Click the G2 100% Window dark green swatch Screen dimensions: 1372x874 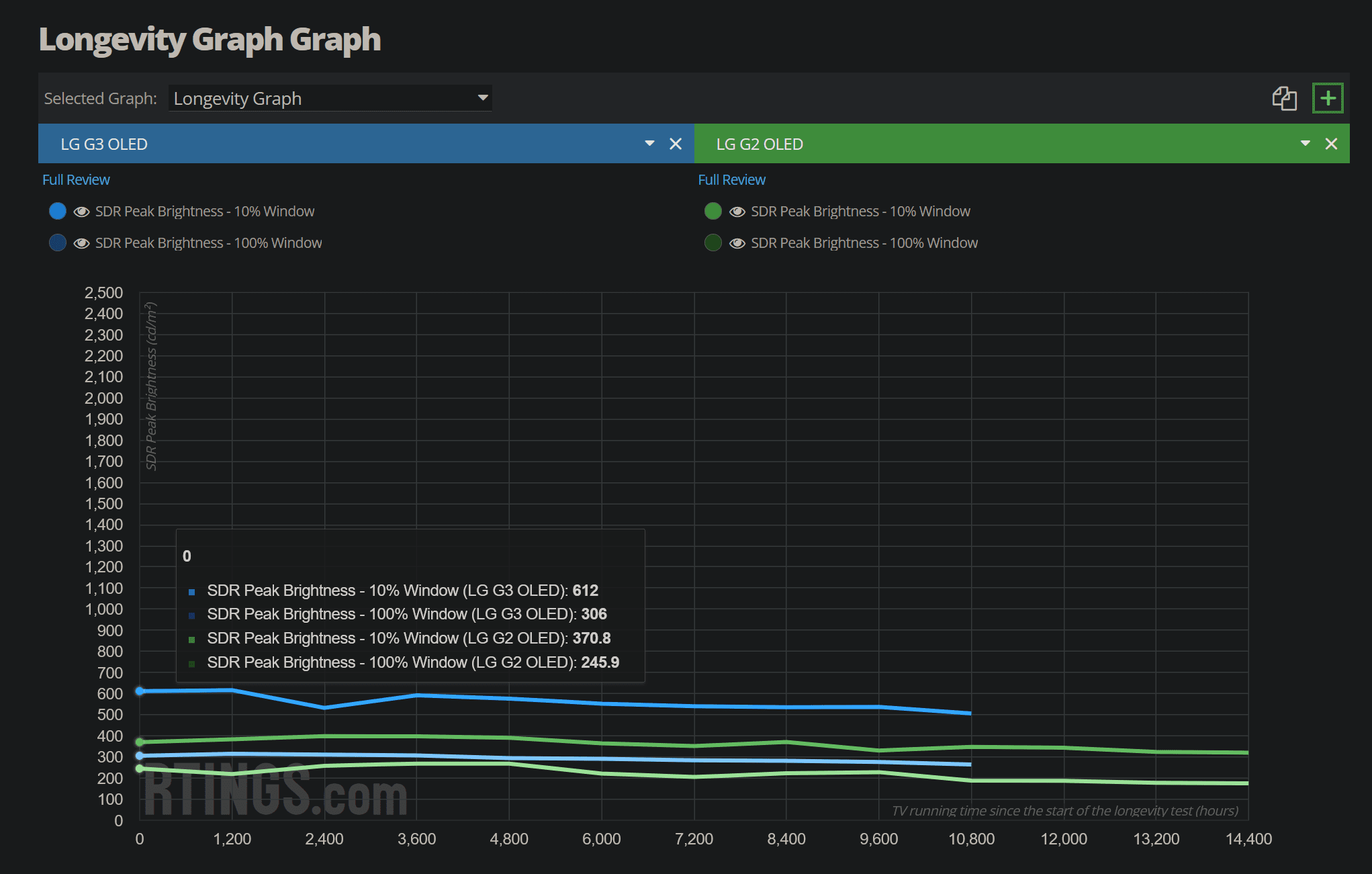(713, 243)
